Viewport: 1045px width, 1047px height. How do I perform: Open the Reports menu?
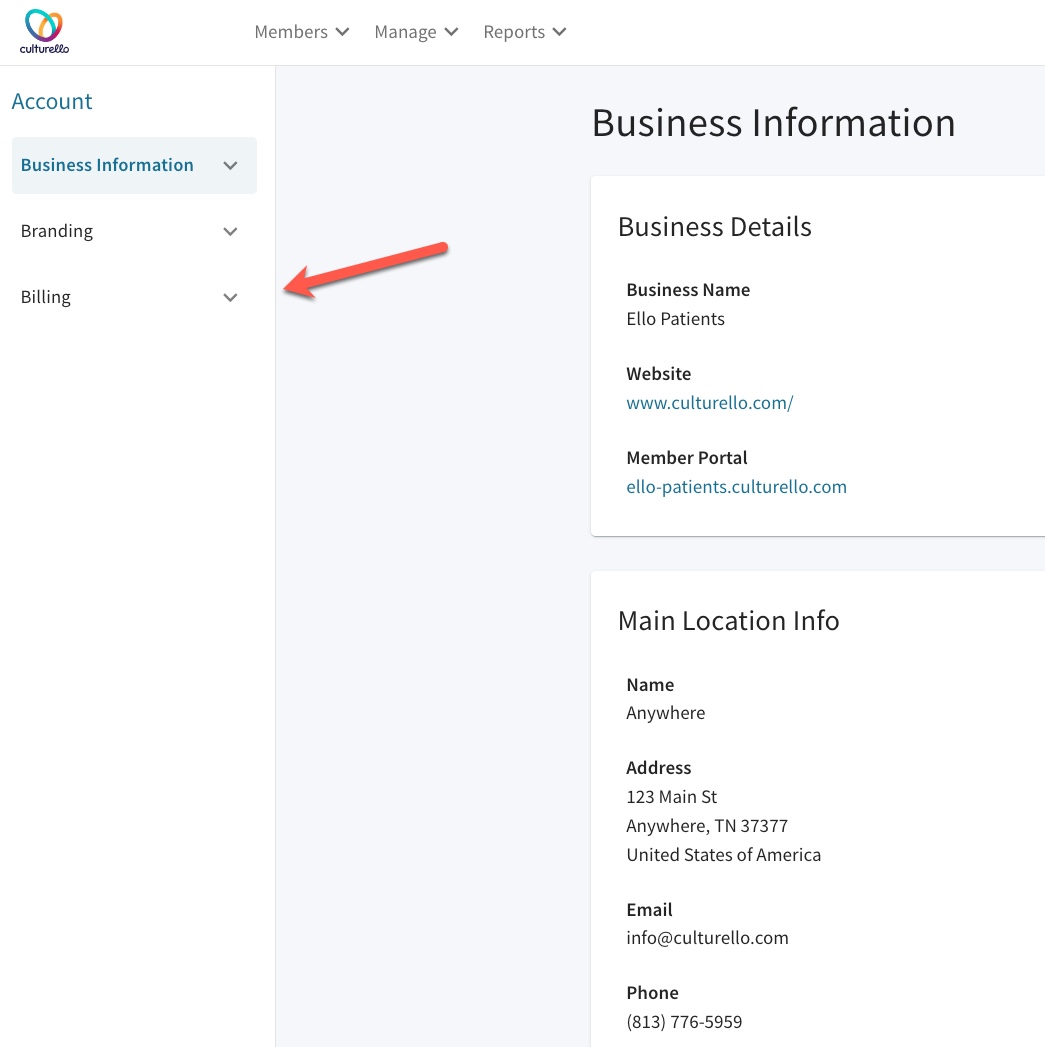(x=525, y=32)
